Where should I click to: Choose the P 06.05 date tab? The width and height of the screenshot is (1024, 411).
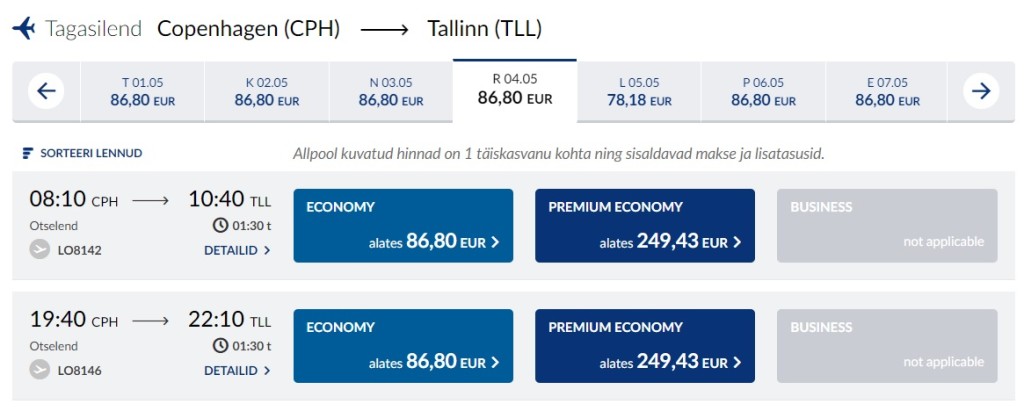point(763,91)
